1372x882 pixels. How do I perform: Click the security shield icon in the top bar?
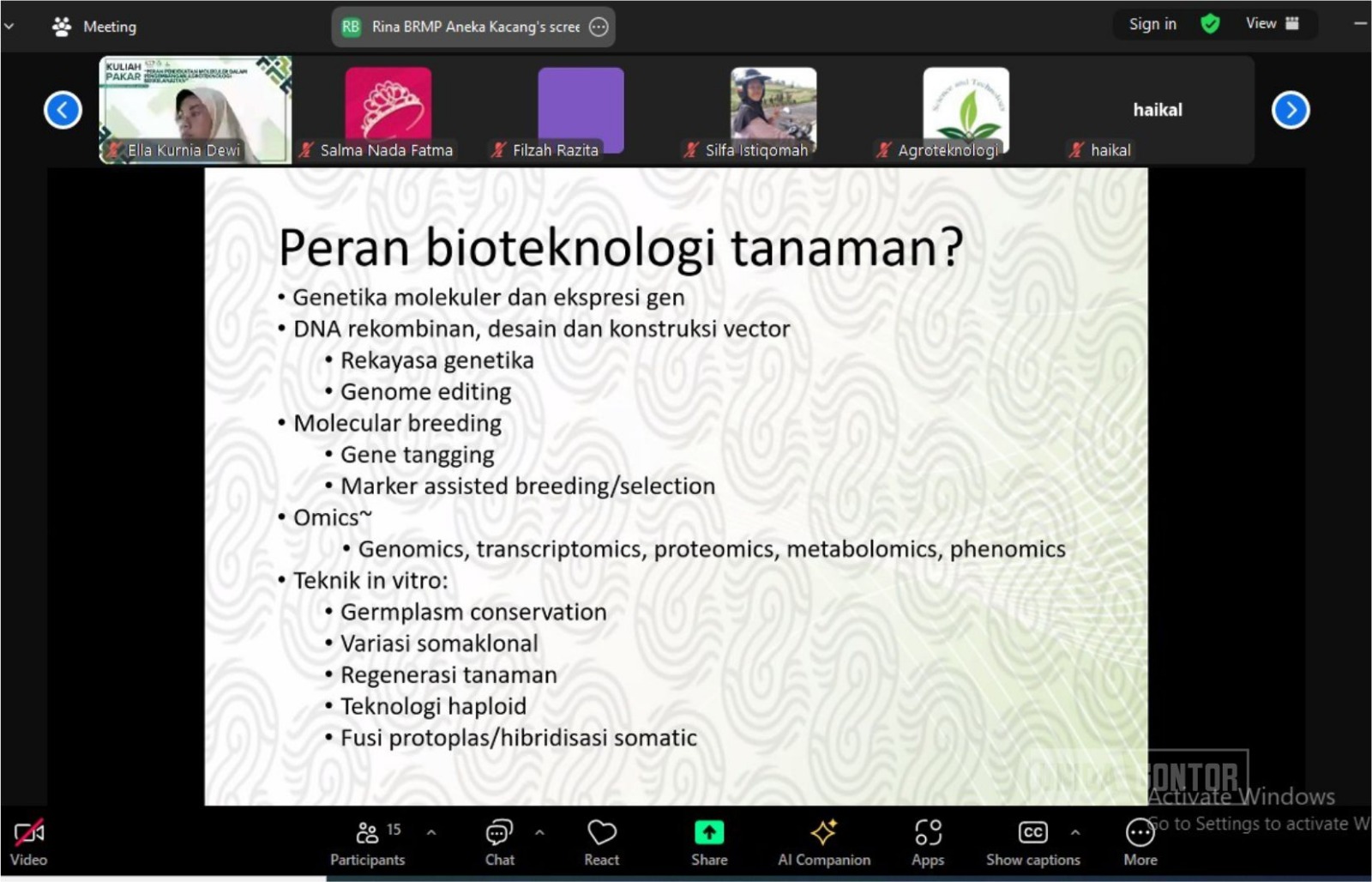coord(1210,24)
